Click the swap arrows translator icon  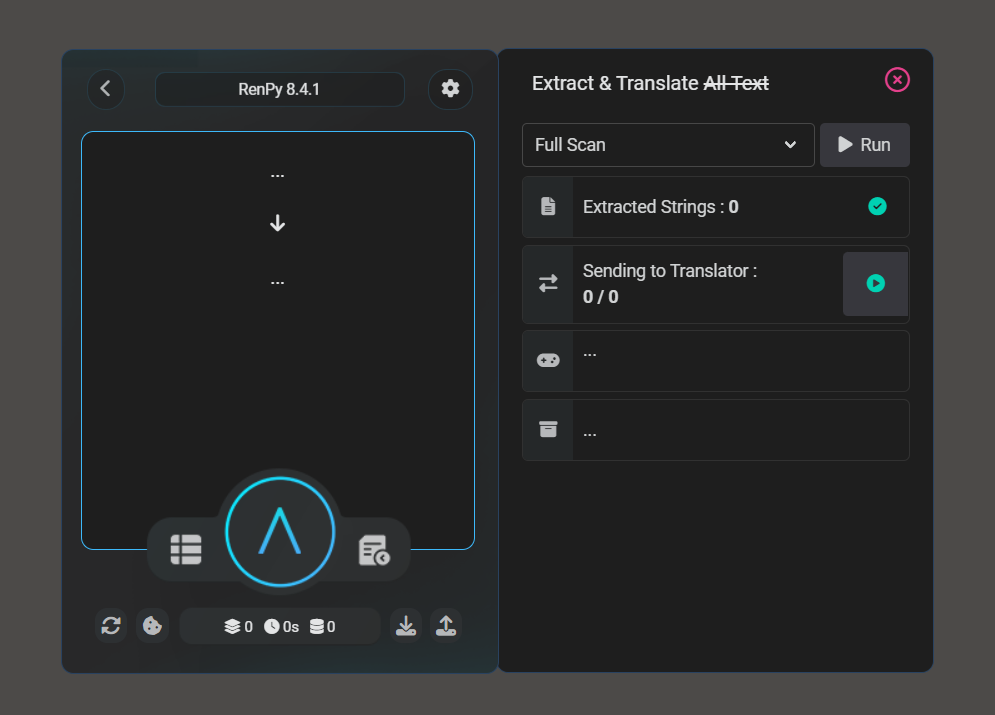coord(548,284)
